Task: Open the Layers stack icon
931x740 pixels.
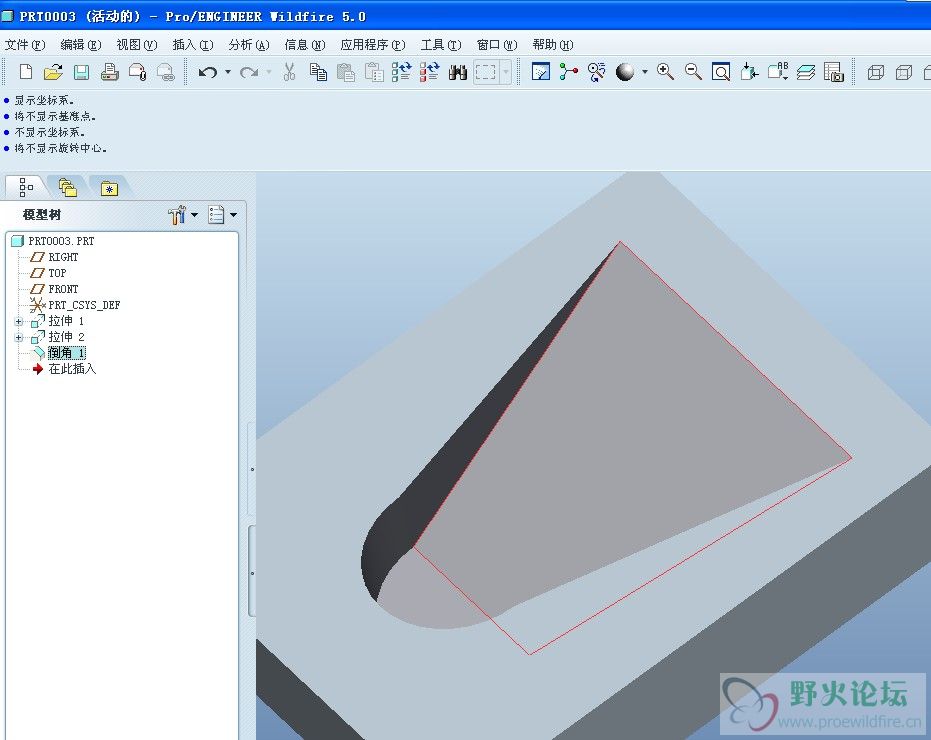Action: [806, 72]
